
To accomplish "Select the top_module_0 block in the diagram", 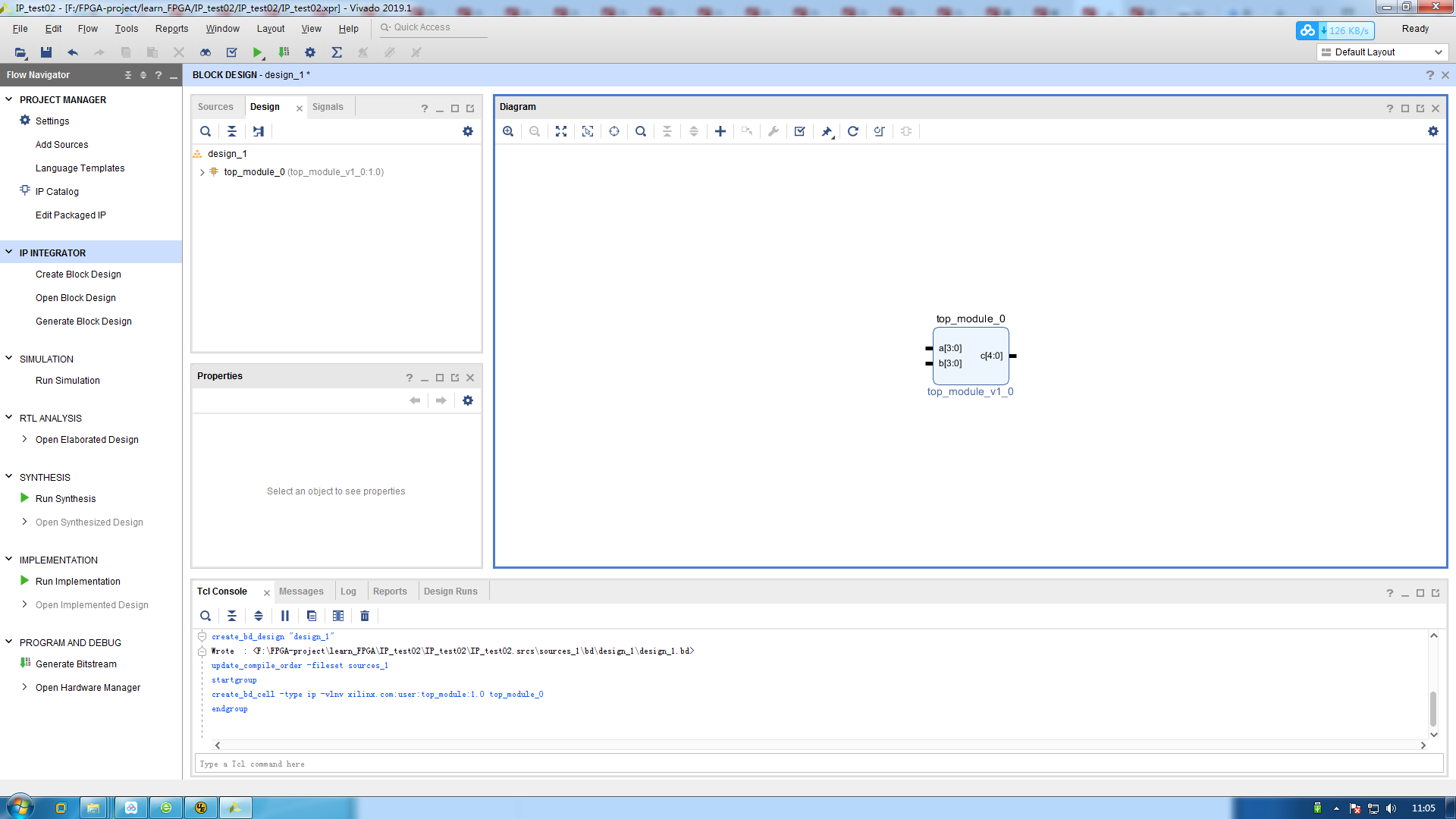I will pos(971,356).
